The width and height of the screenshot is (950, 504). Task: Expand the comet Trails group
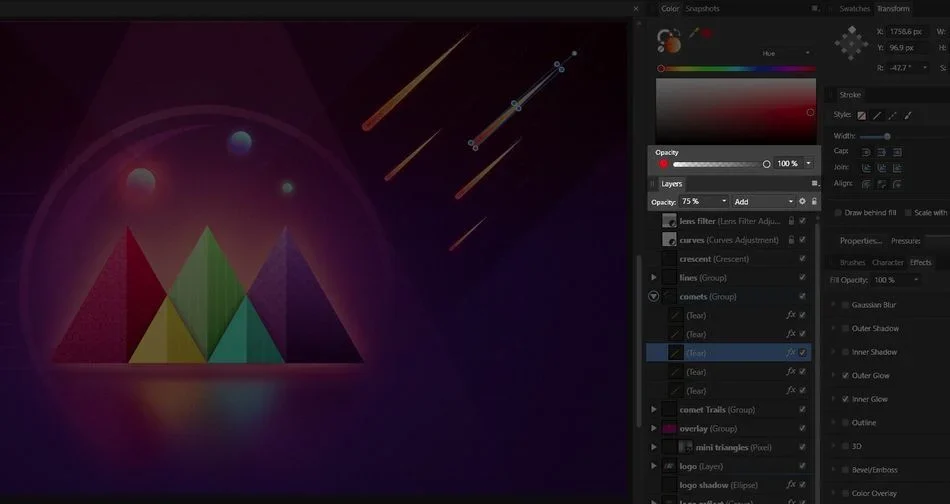pyautogui.click(x=654, y=410)
